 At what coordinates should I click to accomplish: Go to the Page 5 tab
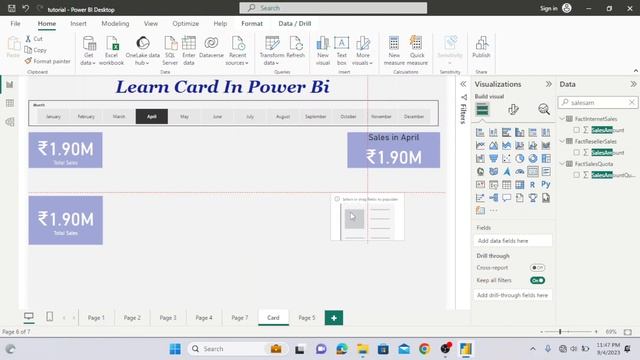307,318
